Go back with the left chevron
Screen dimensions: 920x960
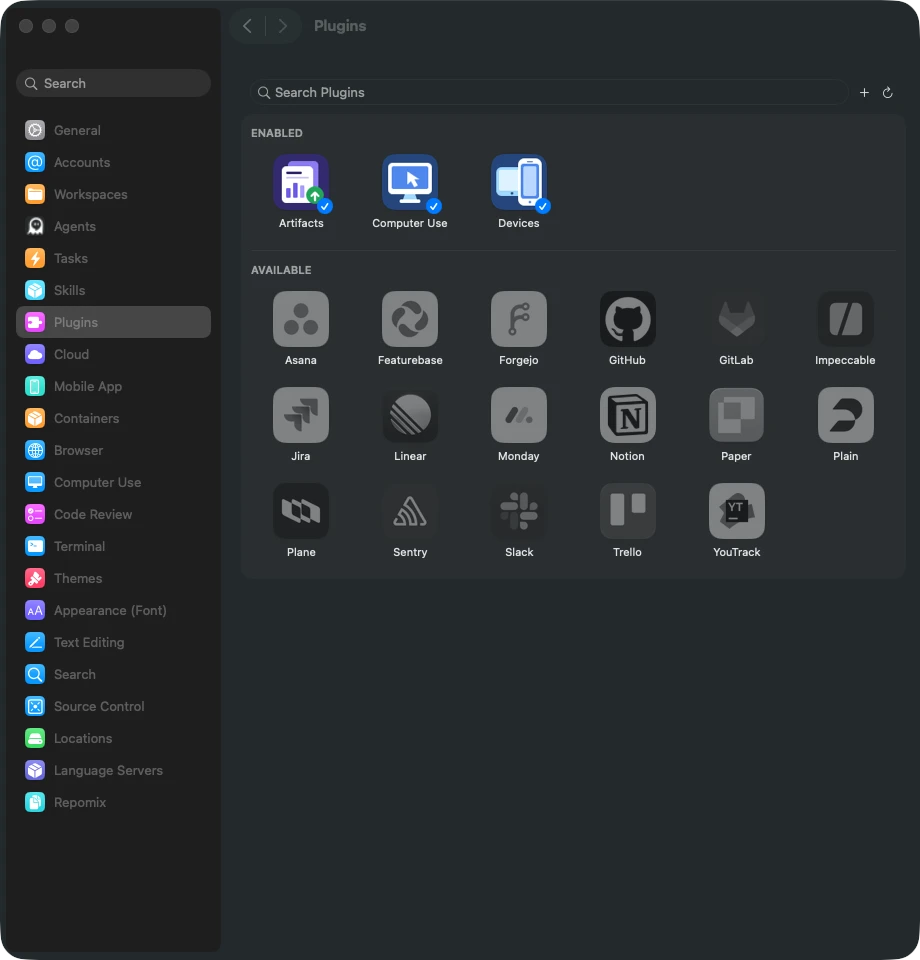[247, 26]
